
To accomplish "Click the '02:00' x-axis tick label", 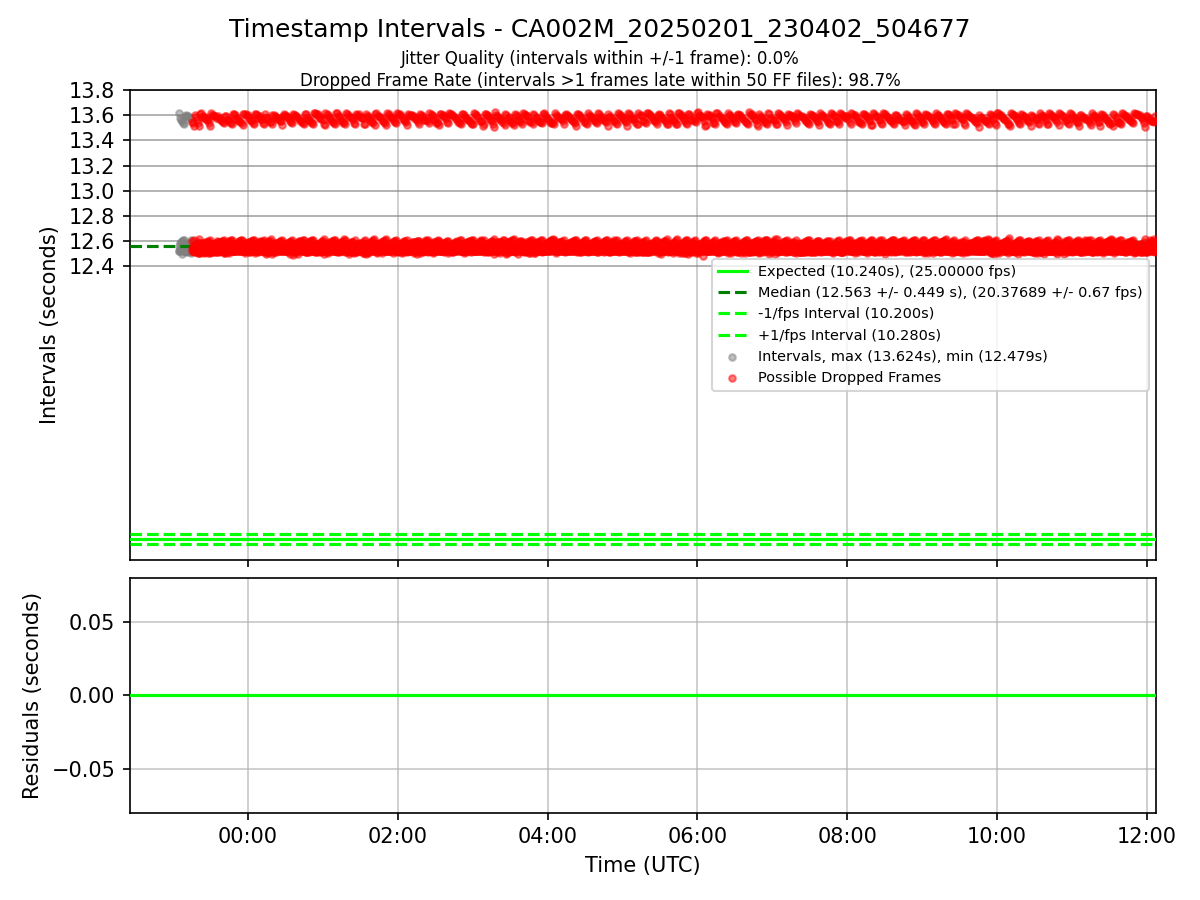I will tap(398, 836).
